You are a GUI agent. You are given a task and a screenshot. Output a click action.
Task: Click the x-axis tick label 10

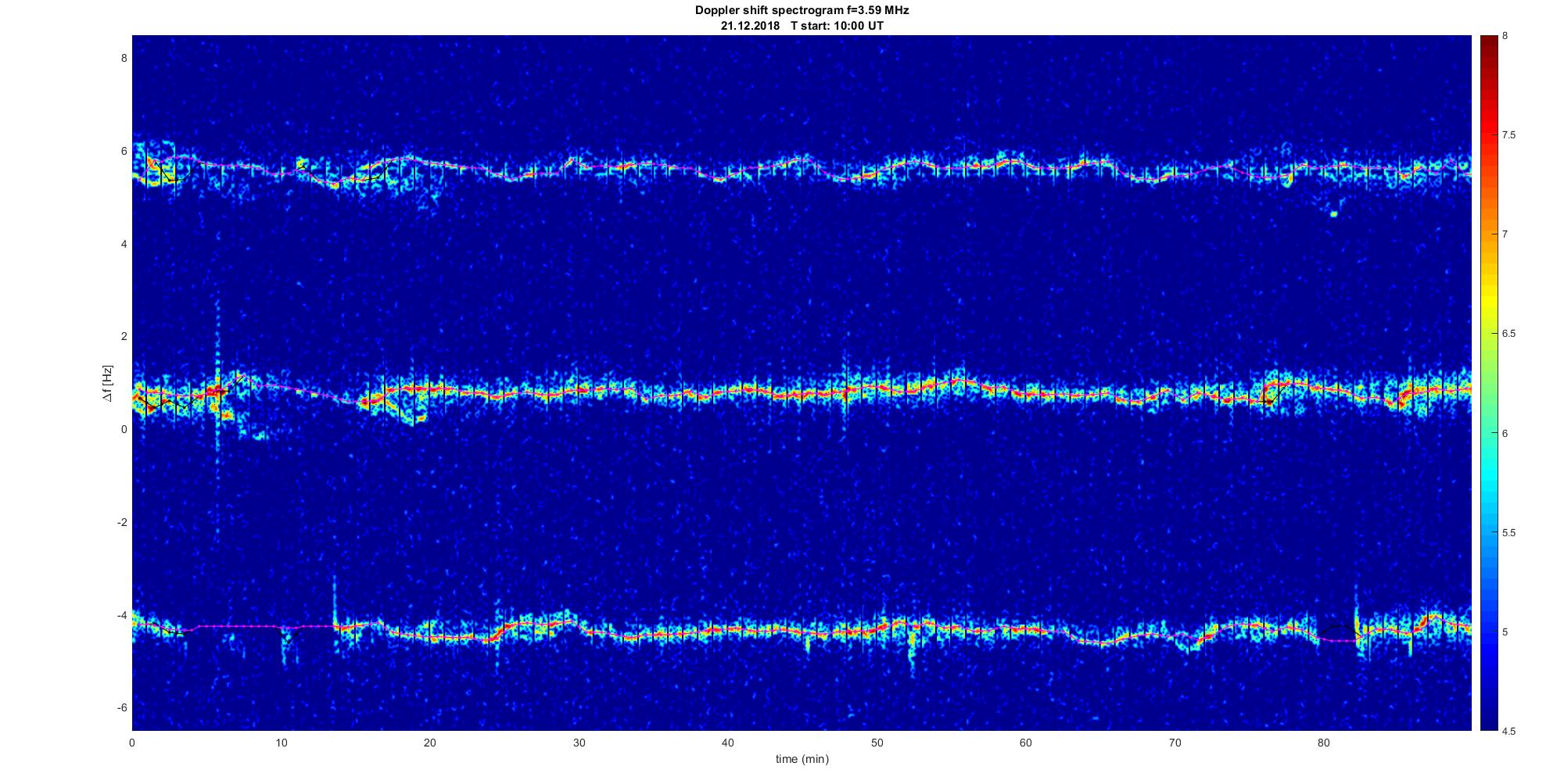pos(281,743)
